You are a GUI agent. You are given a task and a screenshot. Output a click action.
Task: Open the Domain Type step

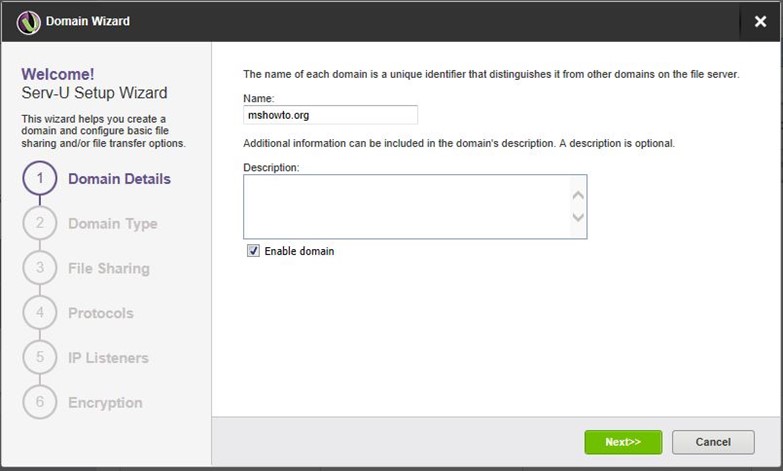113,224
